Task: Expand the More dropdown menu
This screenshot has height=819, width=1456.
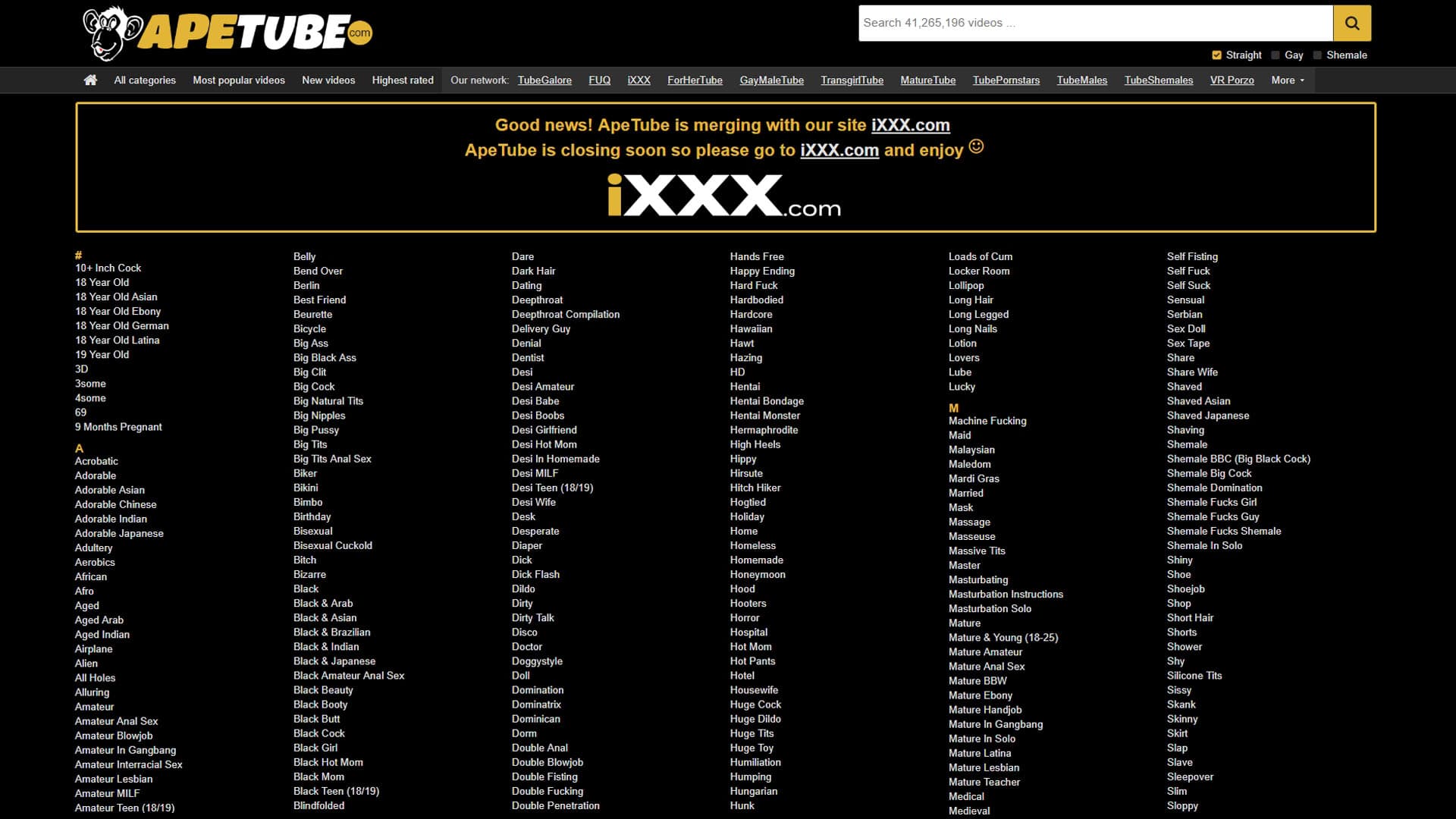Action: [x=1288, y=80]
